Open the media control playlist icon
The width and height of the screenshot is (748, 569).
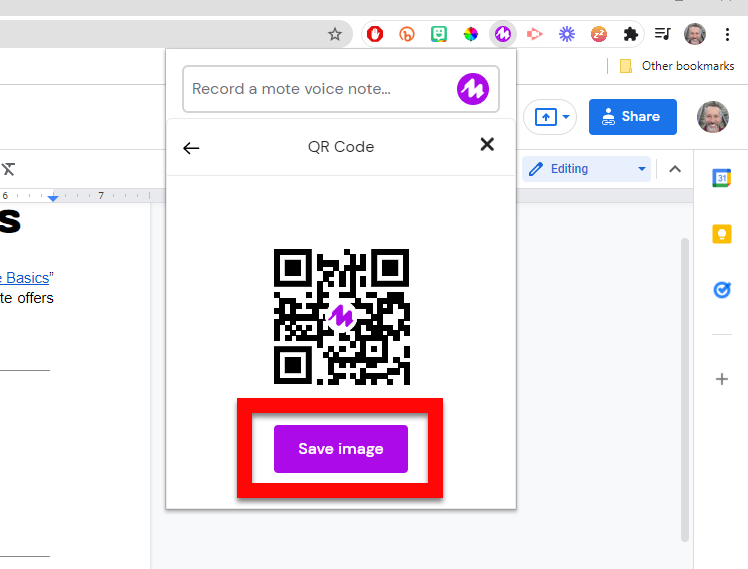click(x=663, y=34)
